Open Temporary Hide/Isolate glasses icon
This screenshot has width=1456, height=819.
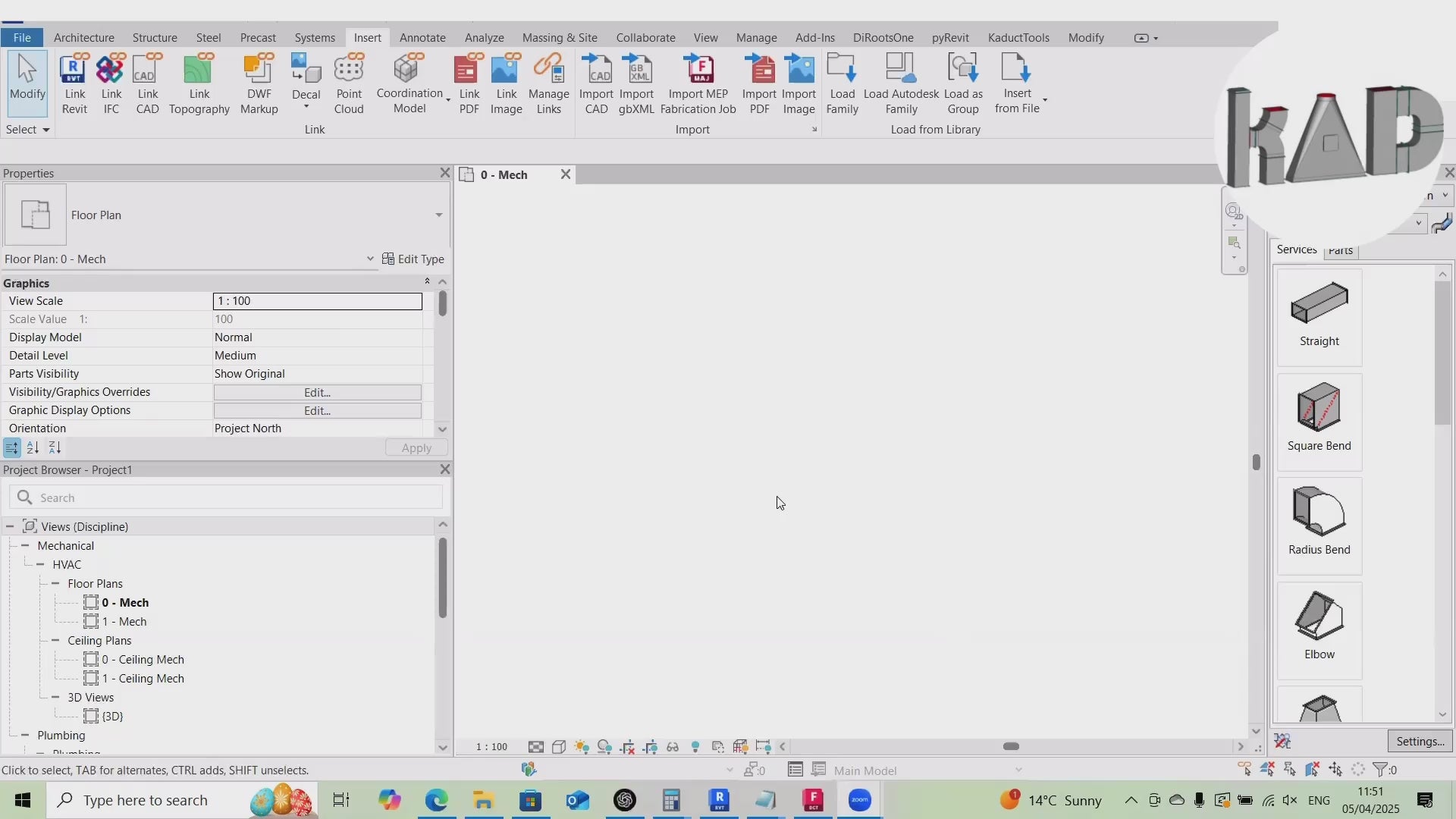point(673,747)
